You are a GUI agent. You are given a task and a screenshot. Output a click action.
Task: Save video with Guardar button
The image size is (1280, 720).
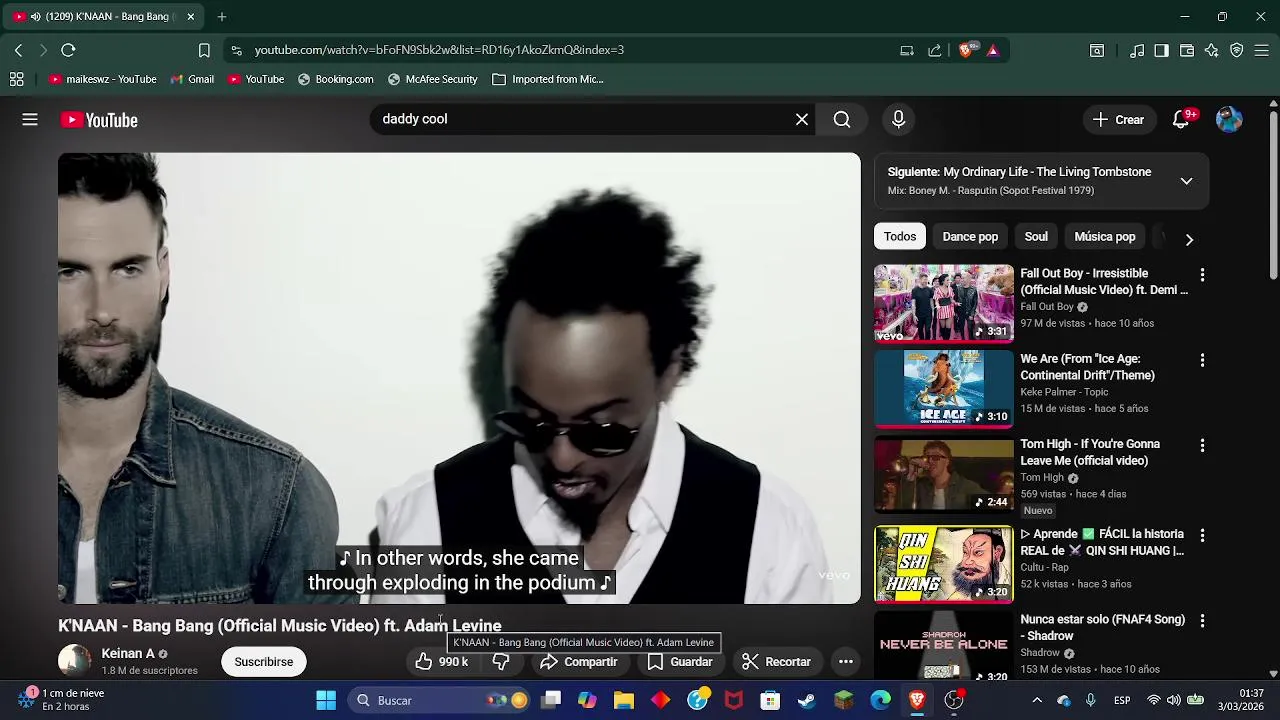point(680,662)
